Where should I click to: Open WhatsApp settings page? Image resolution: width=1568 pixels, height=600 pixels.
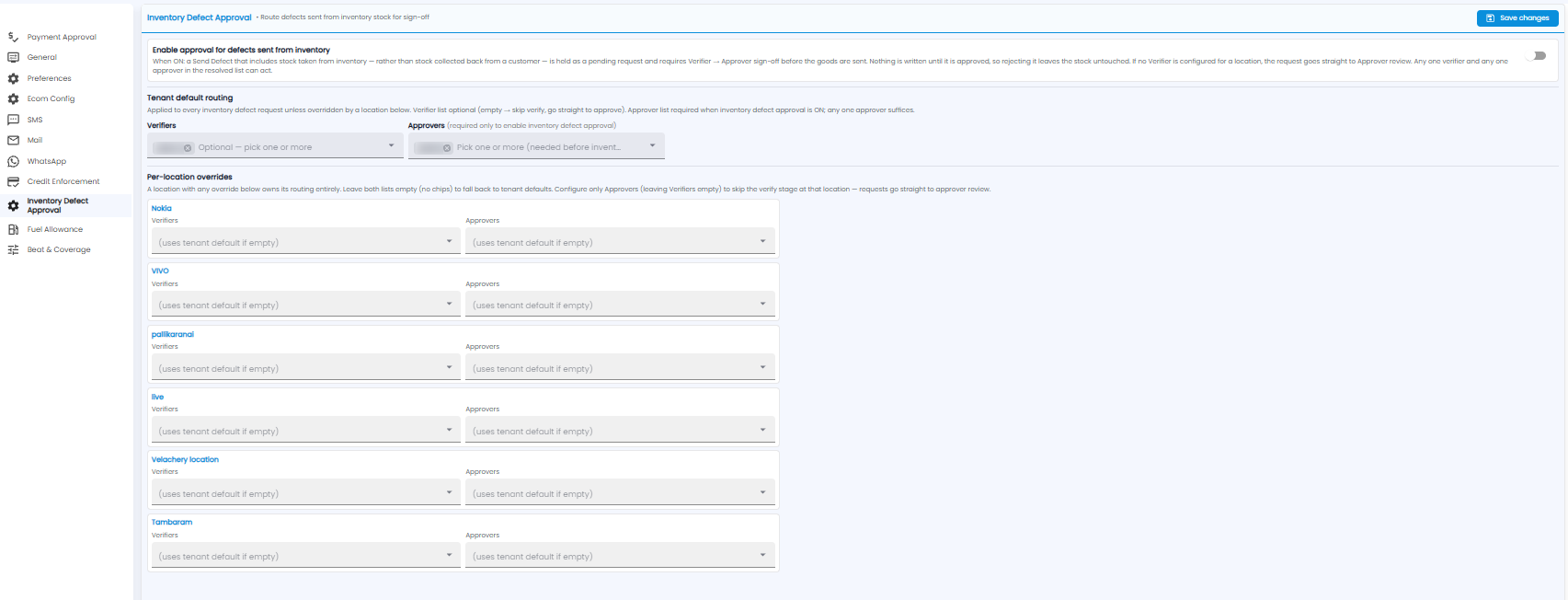(x=47, y=161)
